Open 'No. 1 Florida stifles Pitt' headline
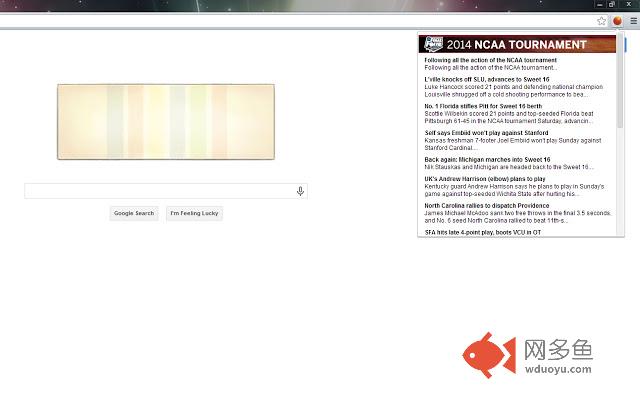The width and height of the screenshot is (640, 400). (x=483, y=106)
